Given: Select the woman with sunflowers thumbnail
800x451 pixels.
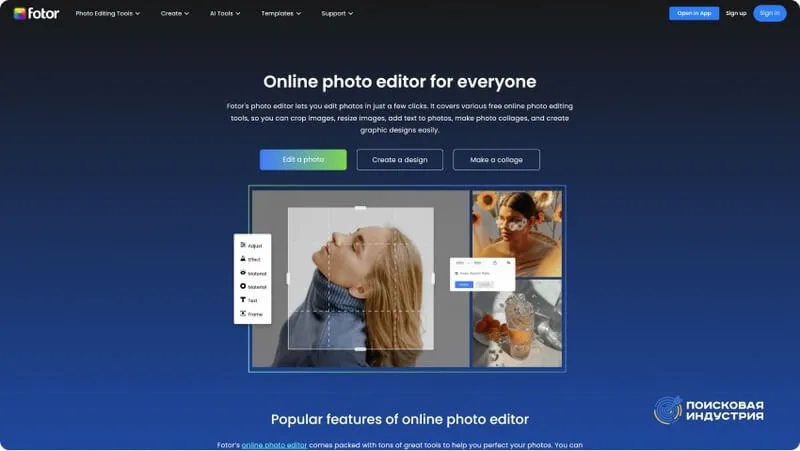Looking at the screenshot, I should [516, 233].
